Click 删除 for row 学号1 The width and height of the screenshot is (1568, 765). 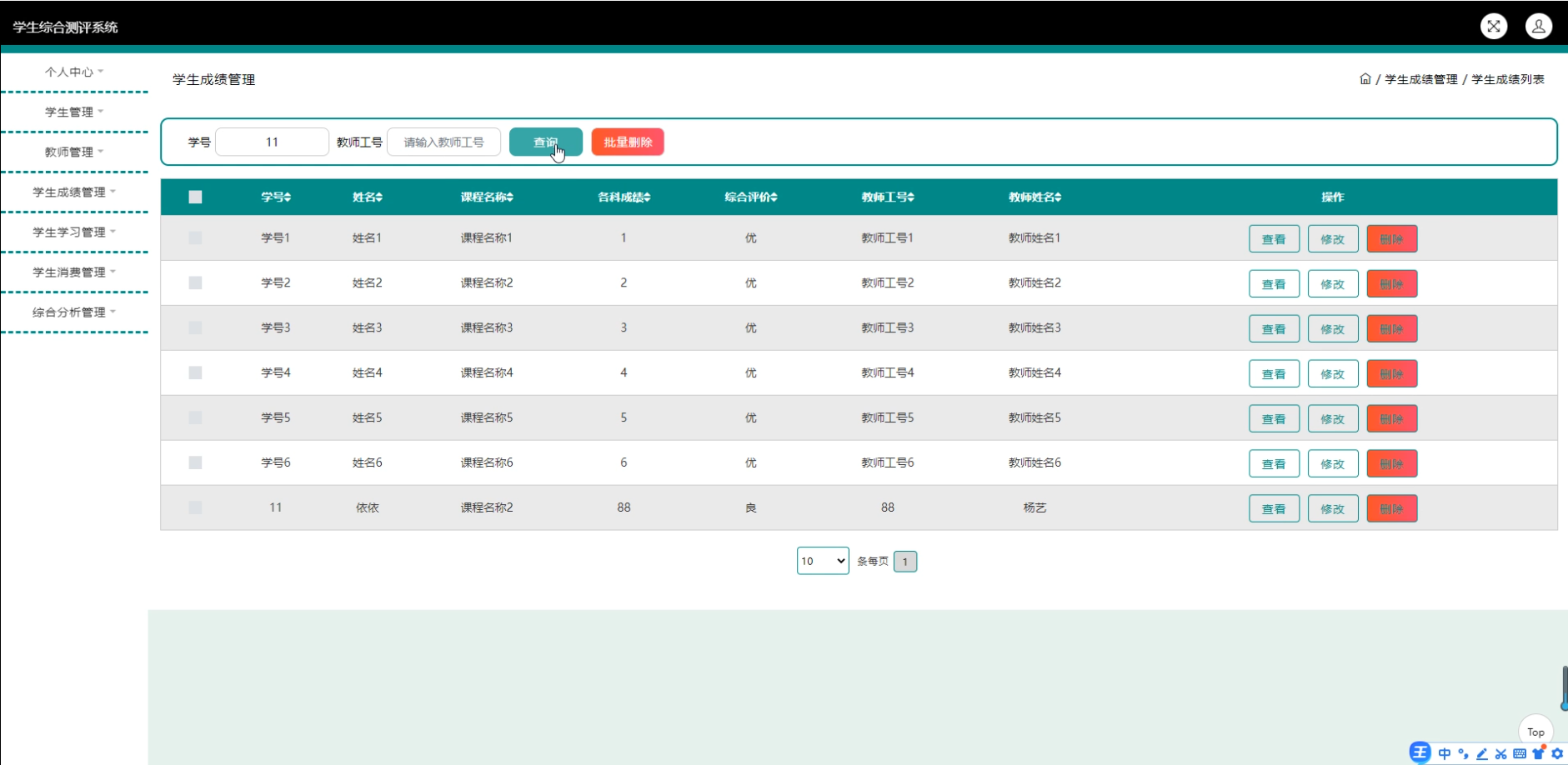[1392, 239]
